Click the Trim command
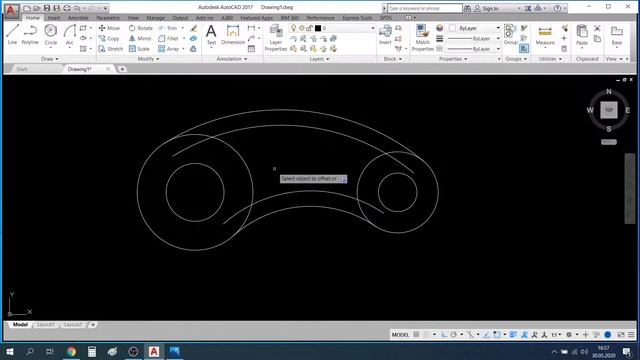This screenshot has width=640, height=360. (168, 28)
